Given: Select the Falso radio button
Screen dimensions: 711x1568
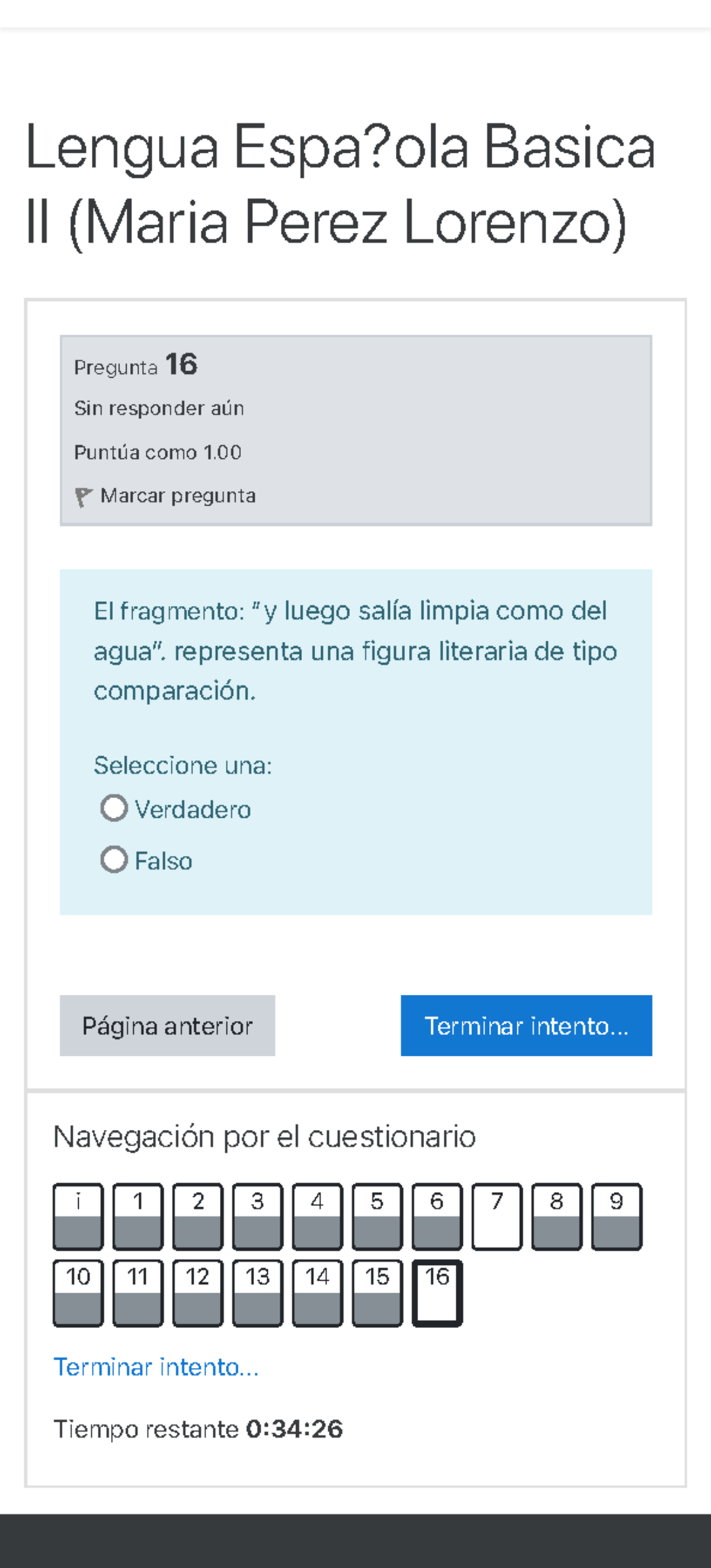Looking at the screenshot, I should point(113,860).
